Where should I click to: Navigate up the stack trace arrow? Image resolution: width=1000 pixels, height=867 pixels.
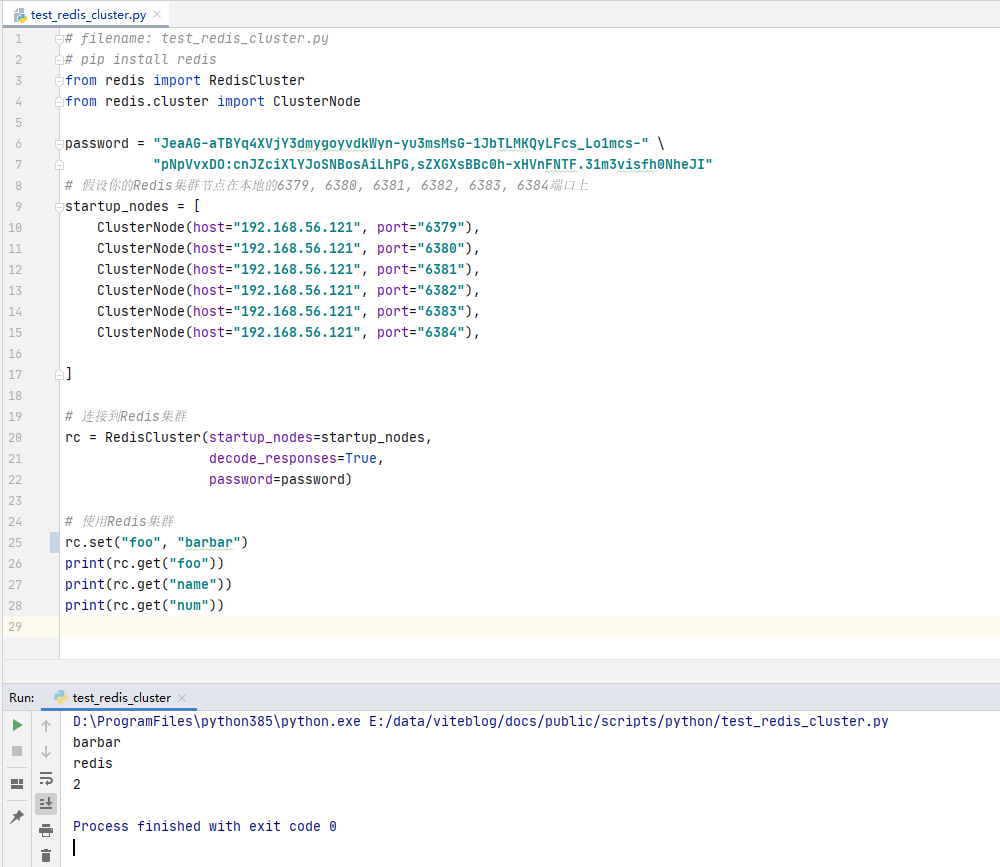46,725
